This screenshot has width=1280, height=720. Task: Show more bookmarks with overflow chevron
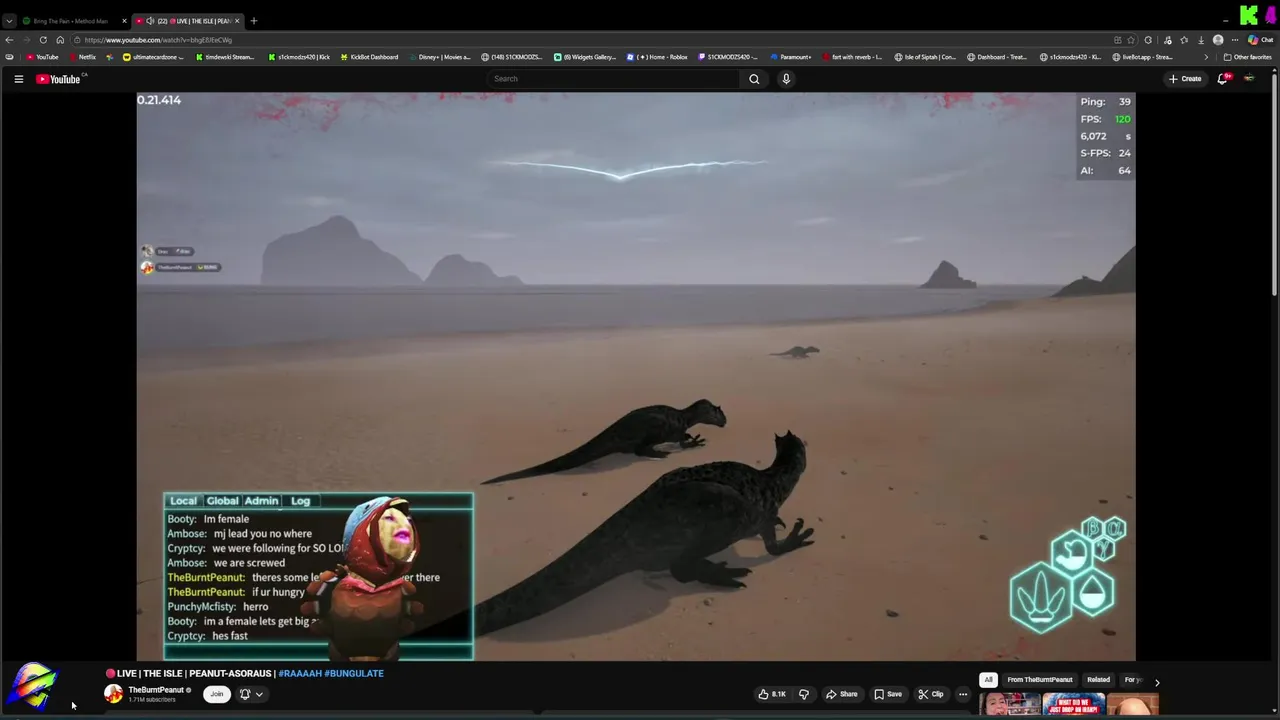pos(1206,57)
